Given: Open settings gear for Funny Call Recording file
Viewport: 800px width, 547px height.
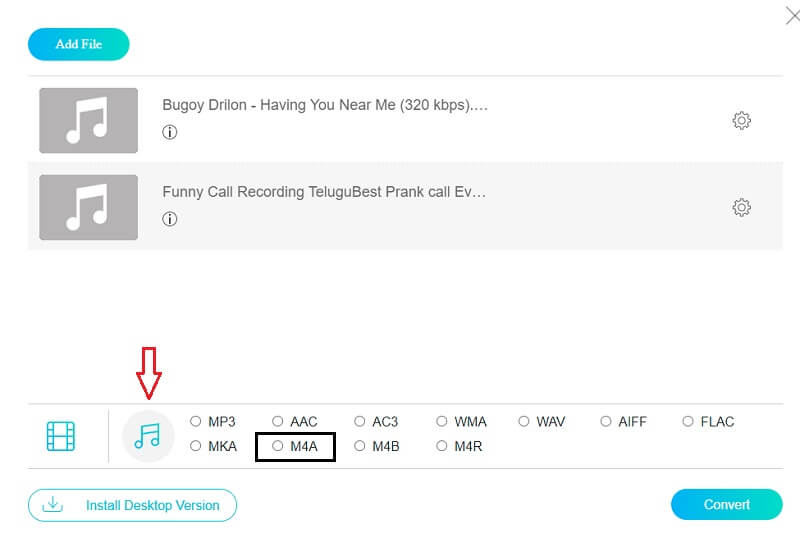Looking at the screenshot, I should (741, 208).
